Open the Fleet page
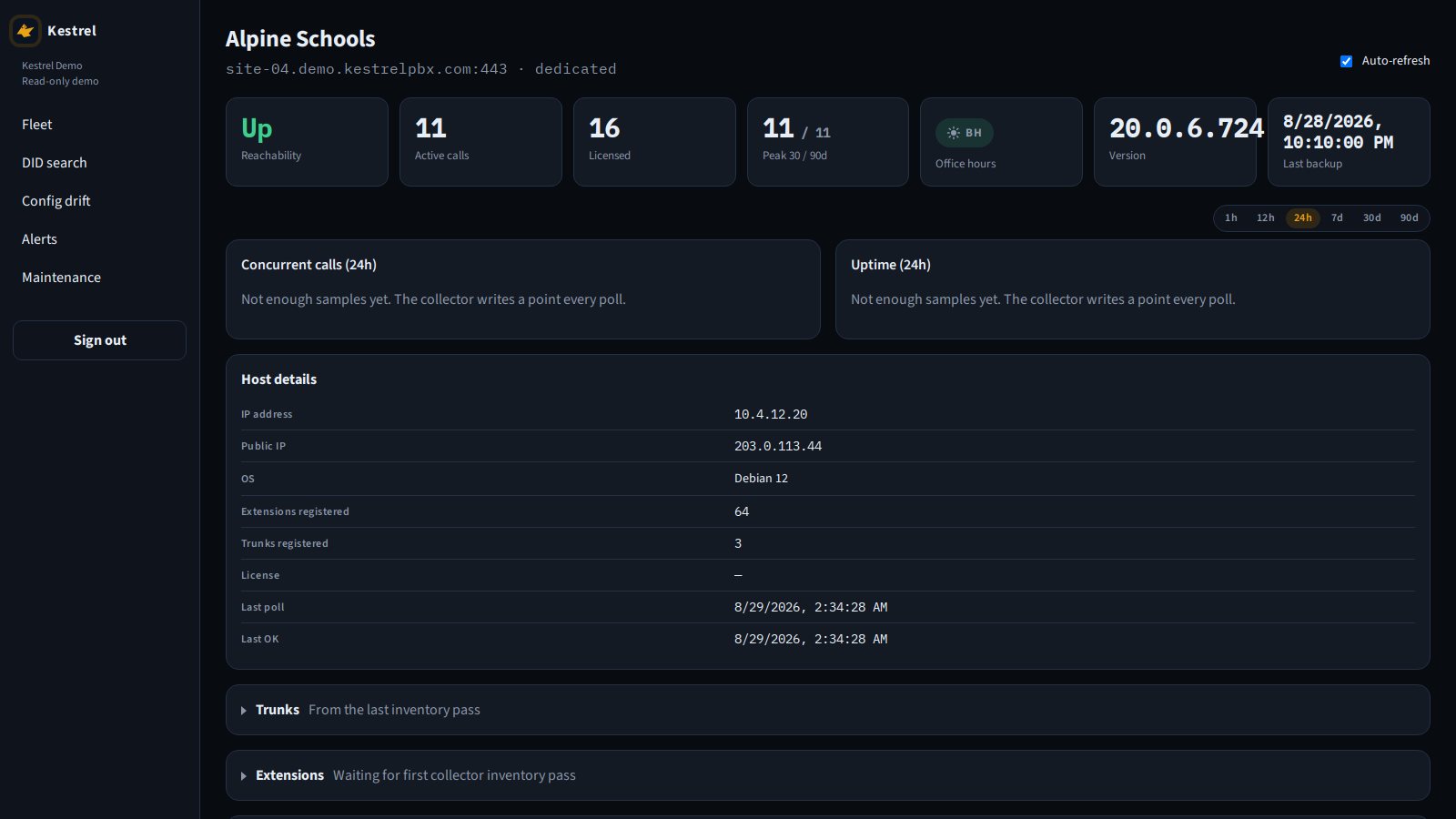This screenshot has width=1456, height=819. tap(37, 125)
